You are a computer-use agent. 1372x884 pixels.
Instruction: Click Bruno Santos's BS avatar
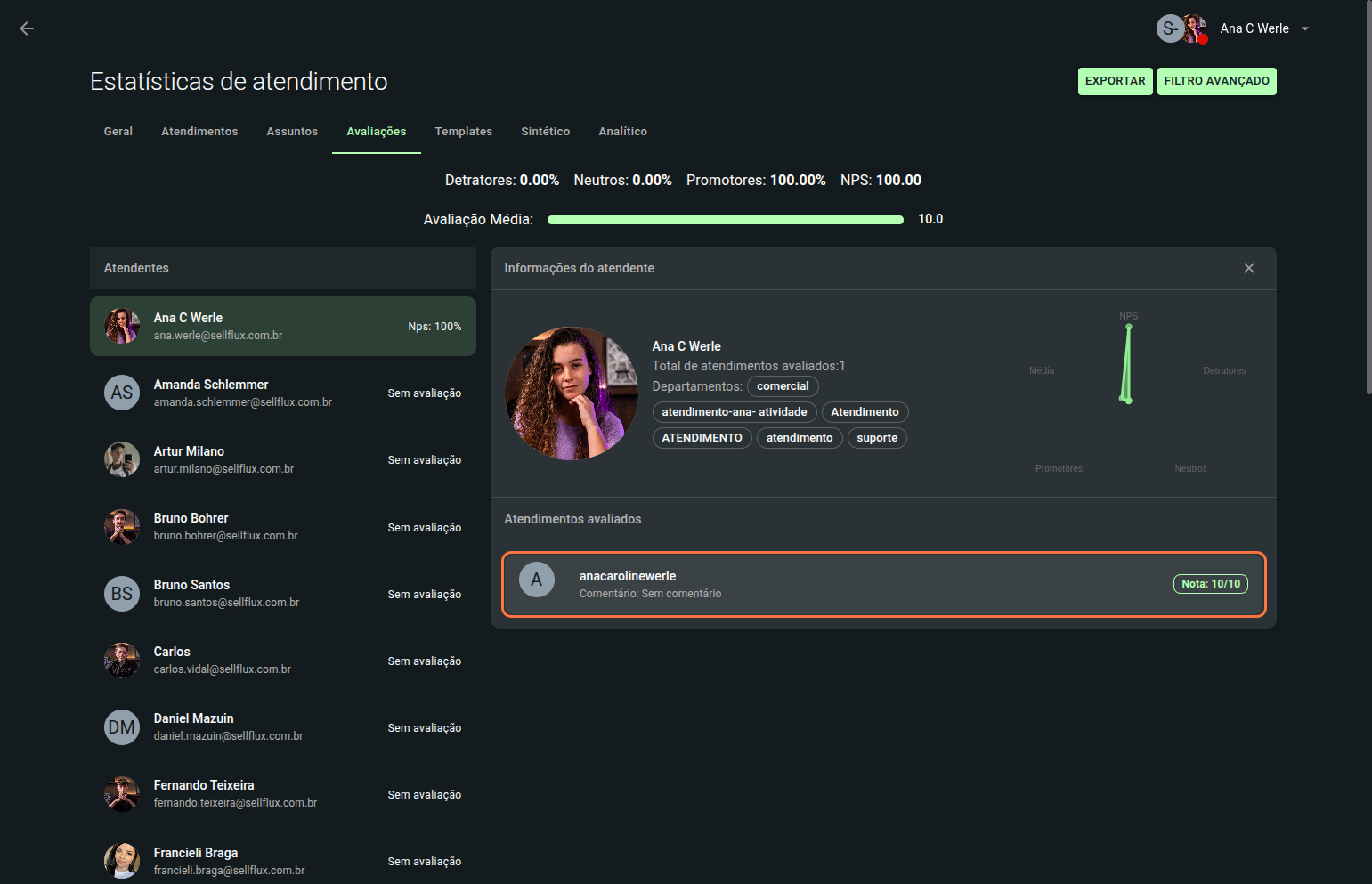tap(122, 594)
